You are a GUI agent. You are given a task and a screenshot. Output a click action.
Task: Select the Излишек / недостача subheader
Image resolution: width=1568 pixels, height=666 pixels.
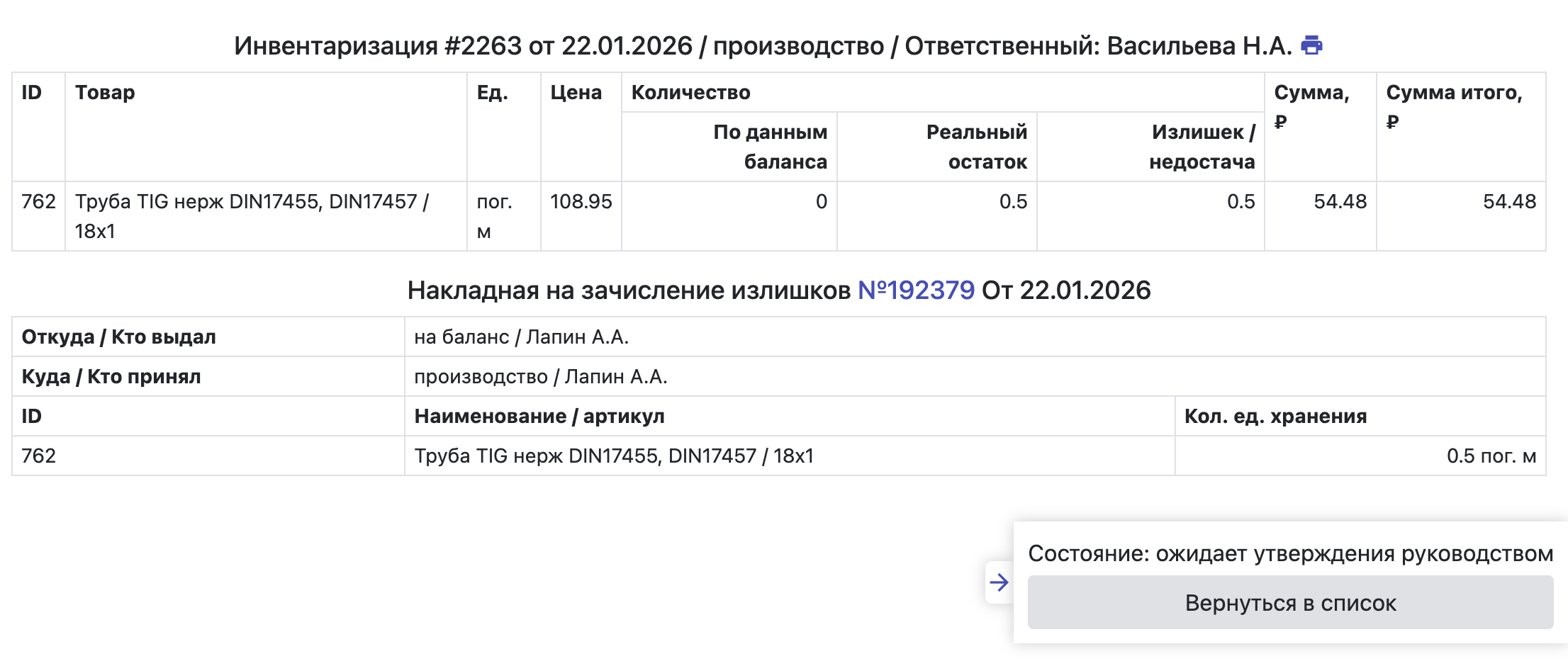1202,147
